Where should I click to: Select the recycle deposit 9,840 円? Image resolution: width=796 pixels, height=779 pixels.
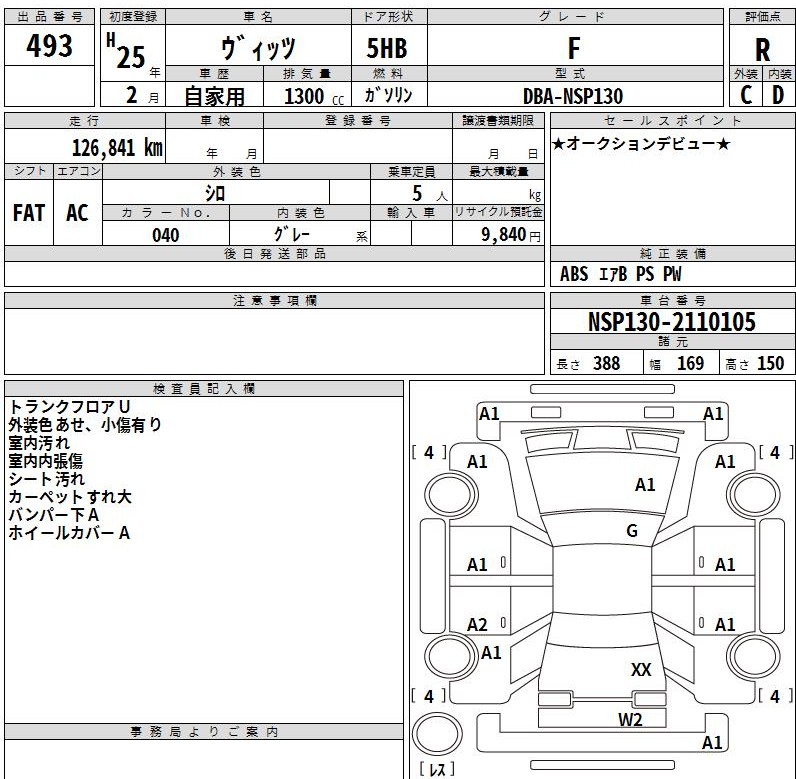click(511, 234)
